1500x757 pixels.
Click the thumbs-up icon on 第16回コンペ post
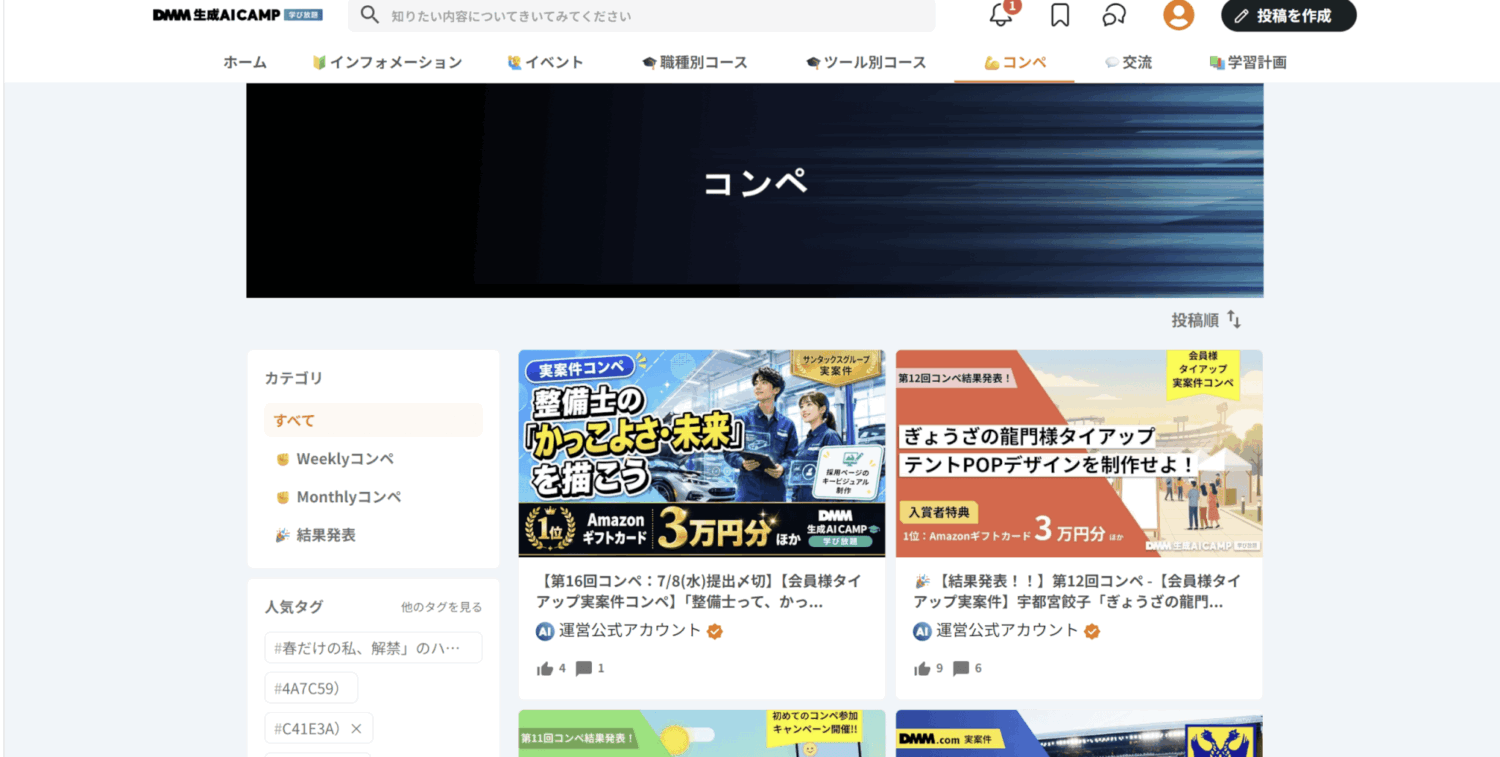click(545, 669)
